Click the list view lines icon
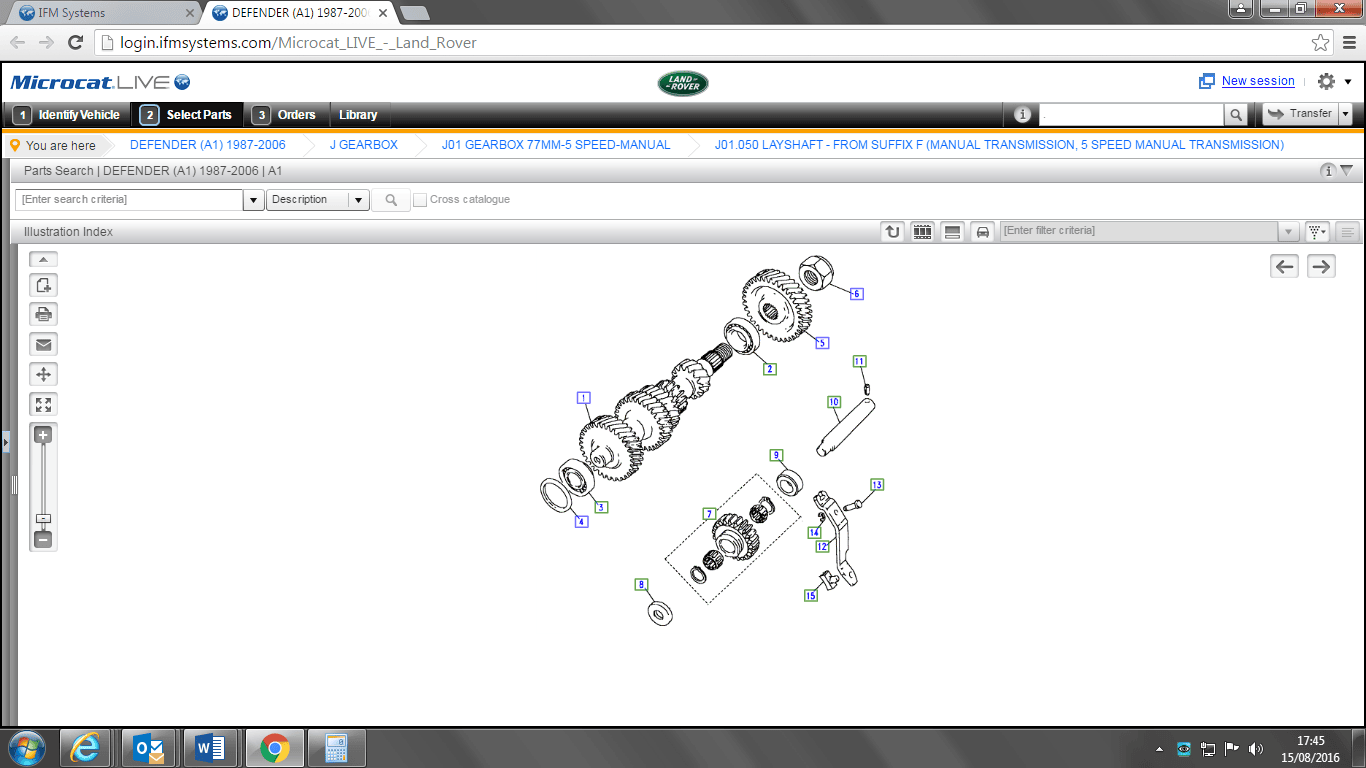1366x768 pixels. click(1348, 231)
